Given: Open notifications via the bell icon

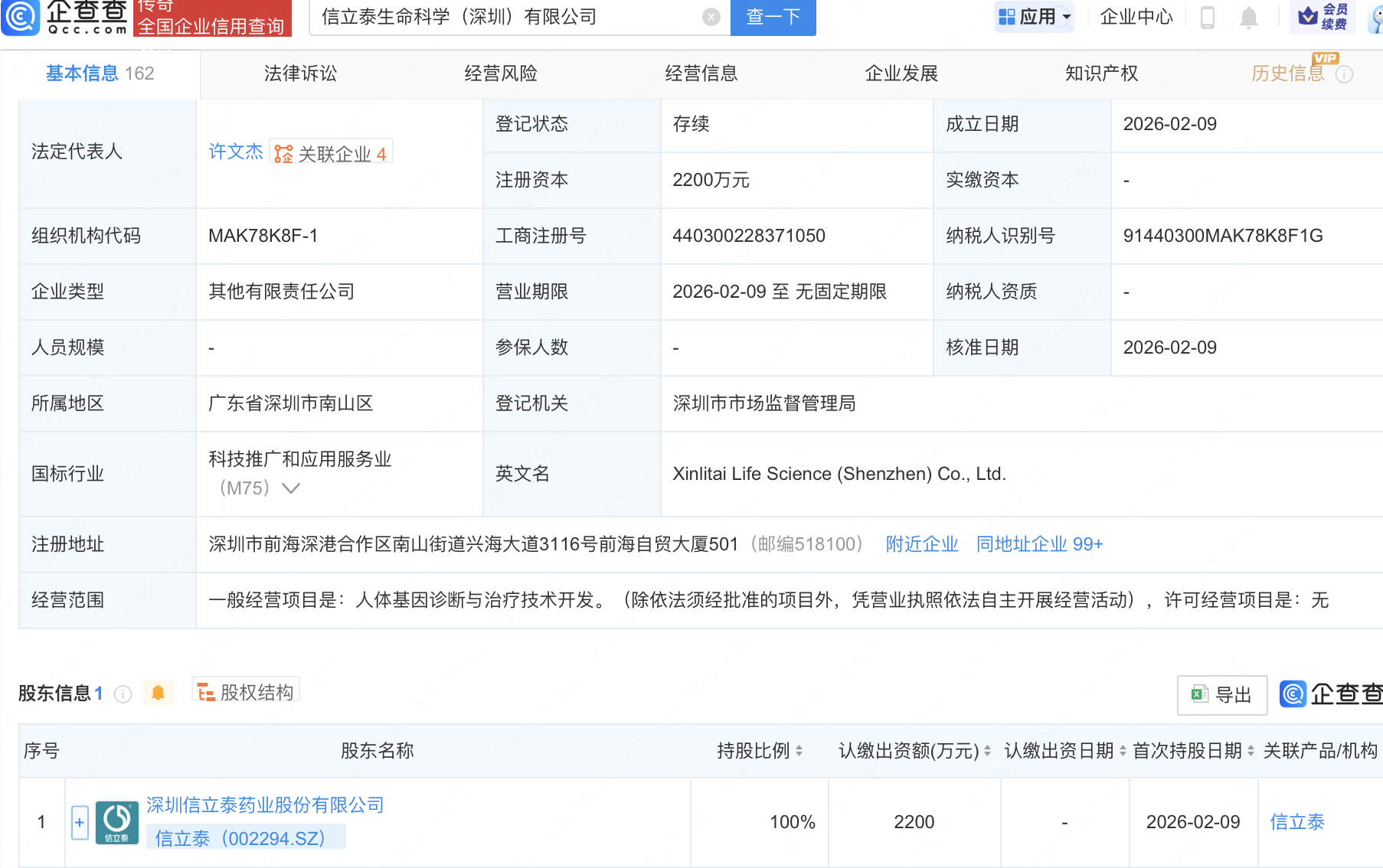Looking at the screenshot, I should (1249, 17).
